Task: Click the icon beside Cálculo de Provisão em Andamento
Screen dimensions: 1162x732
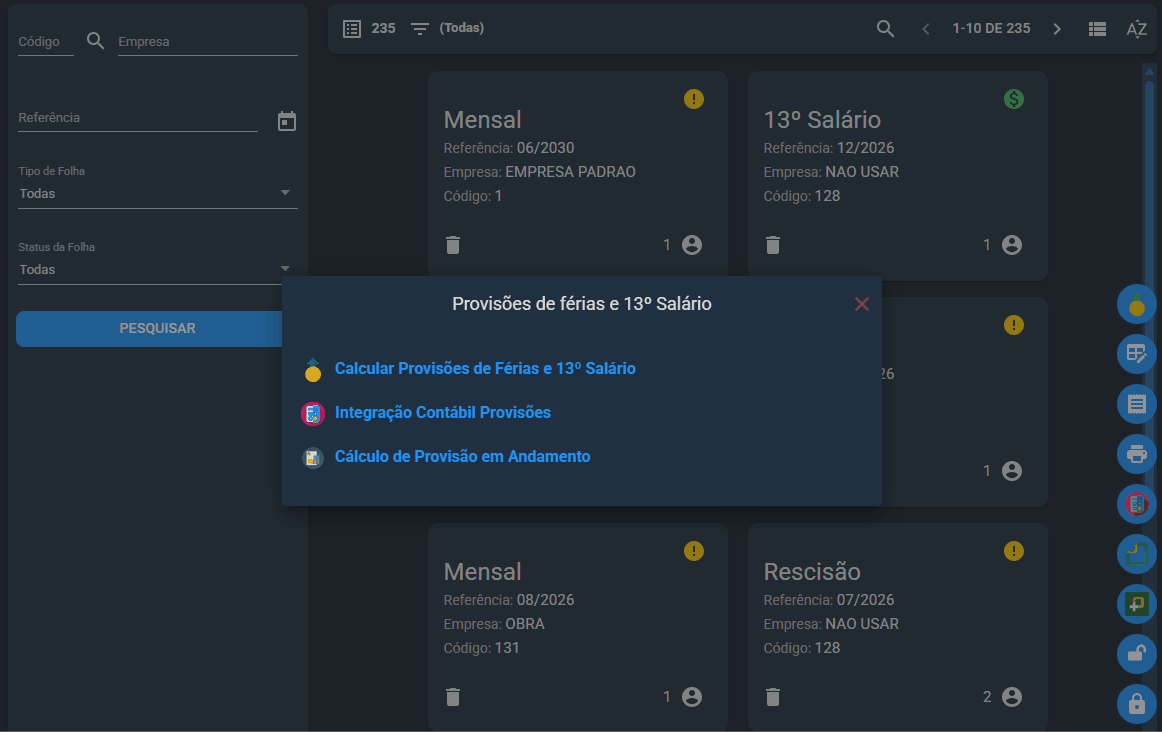Action: pyautogui.click(x=313, y=458)
